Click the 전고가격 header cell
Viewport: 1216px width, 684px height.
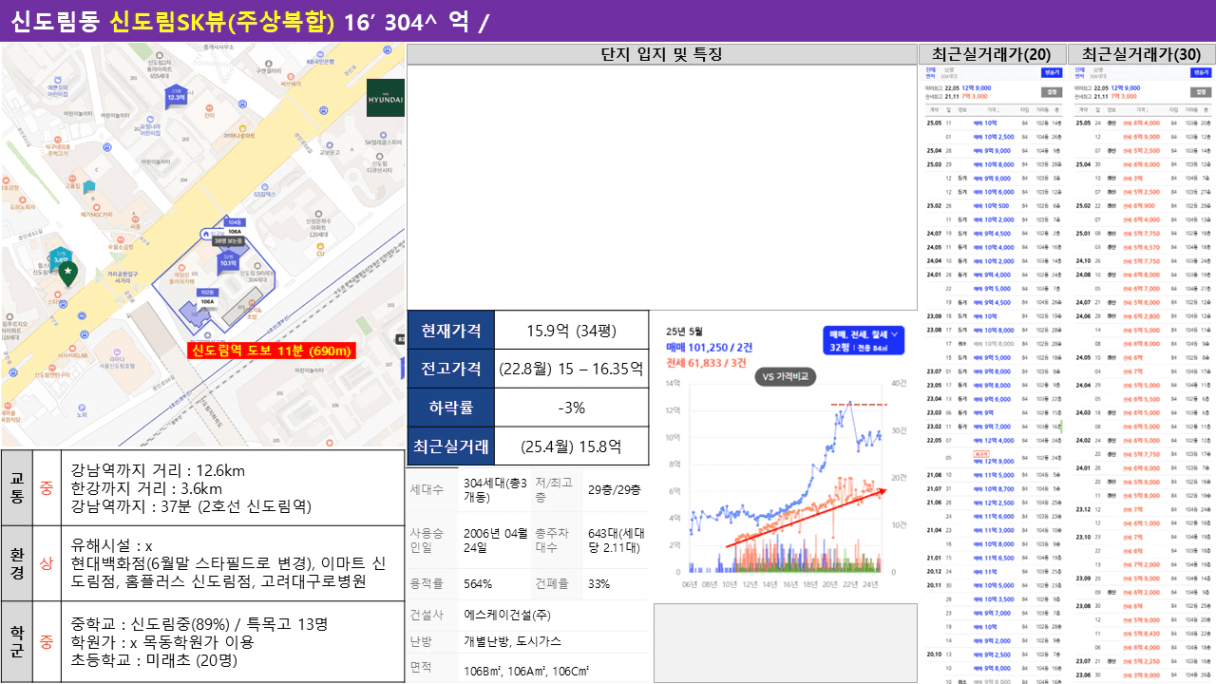(x=451, y=369)
